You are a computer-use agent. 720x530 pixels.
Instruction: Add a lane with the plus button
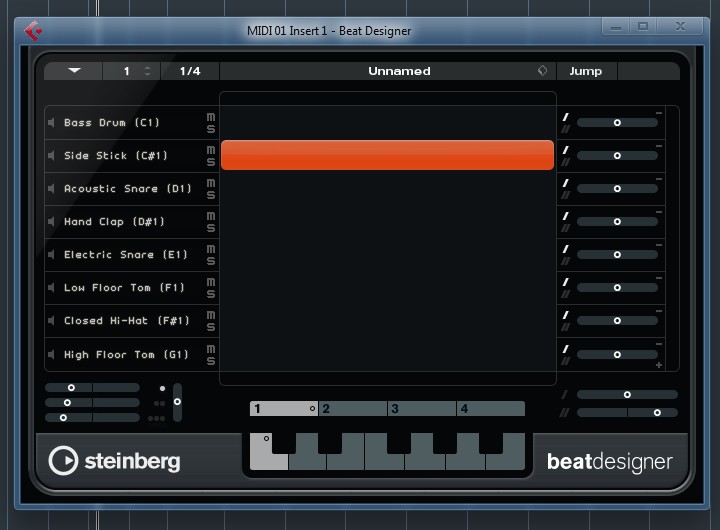click(x=659, y=365)
